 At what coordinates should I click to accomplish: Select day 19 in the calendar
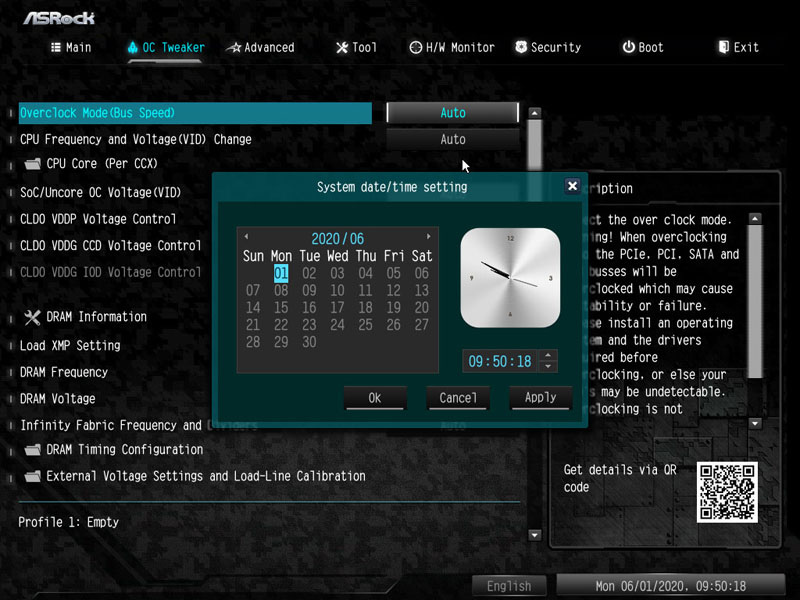click(x=393, y=308)
